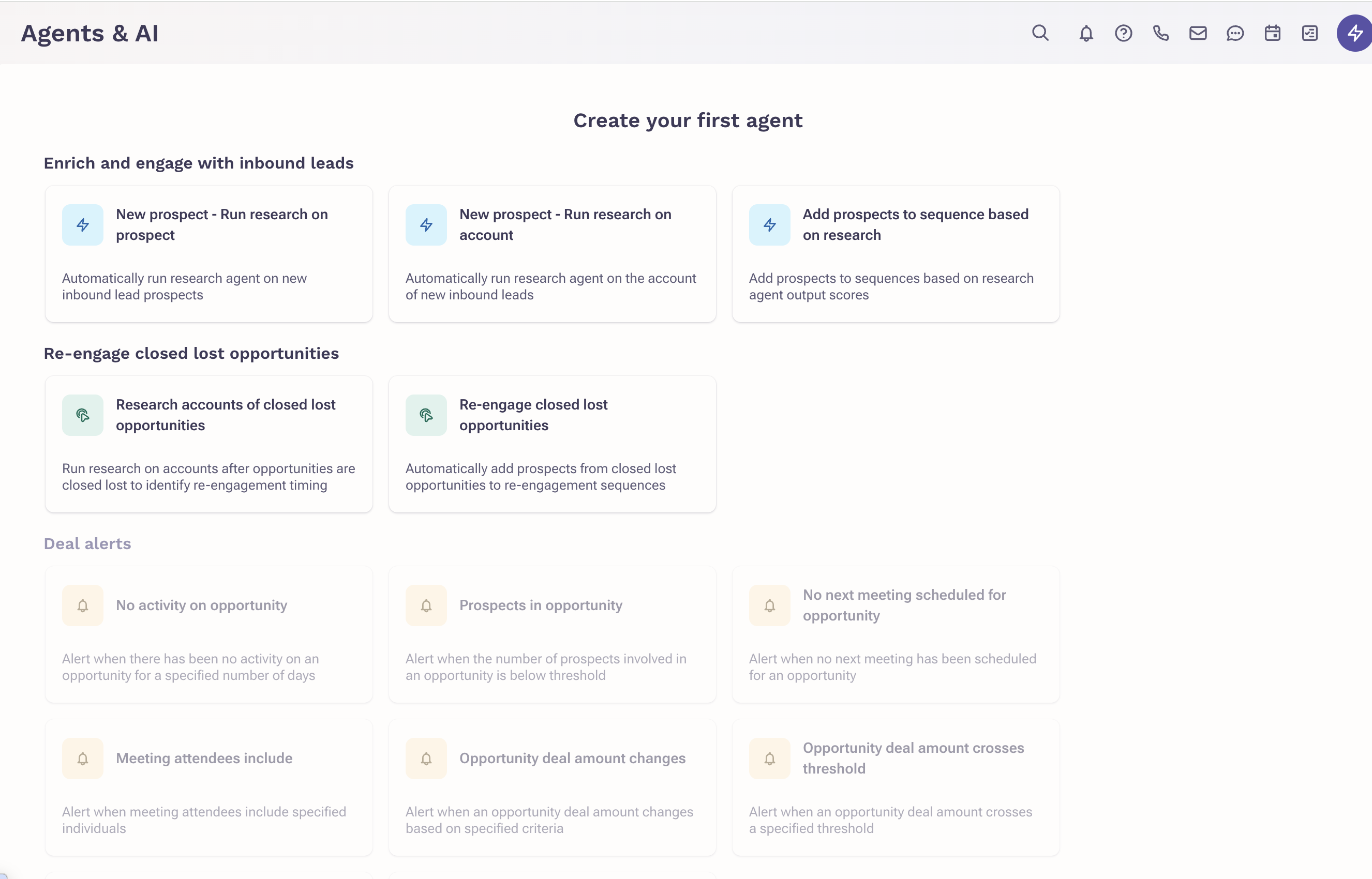The image size is (1372, 879).
Task: Select 'Meeting attendees include' alert template
Action: click(209, 786)
